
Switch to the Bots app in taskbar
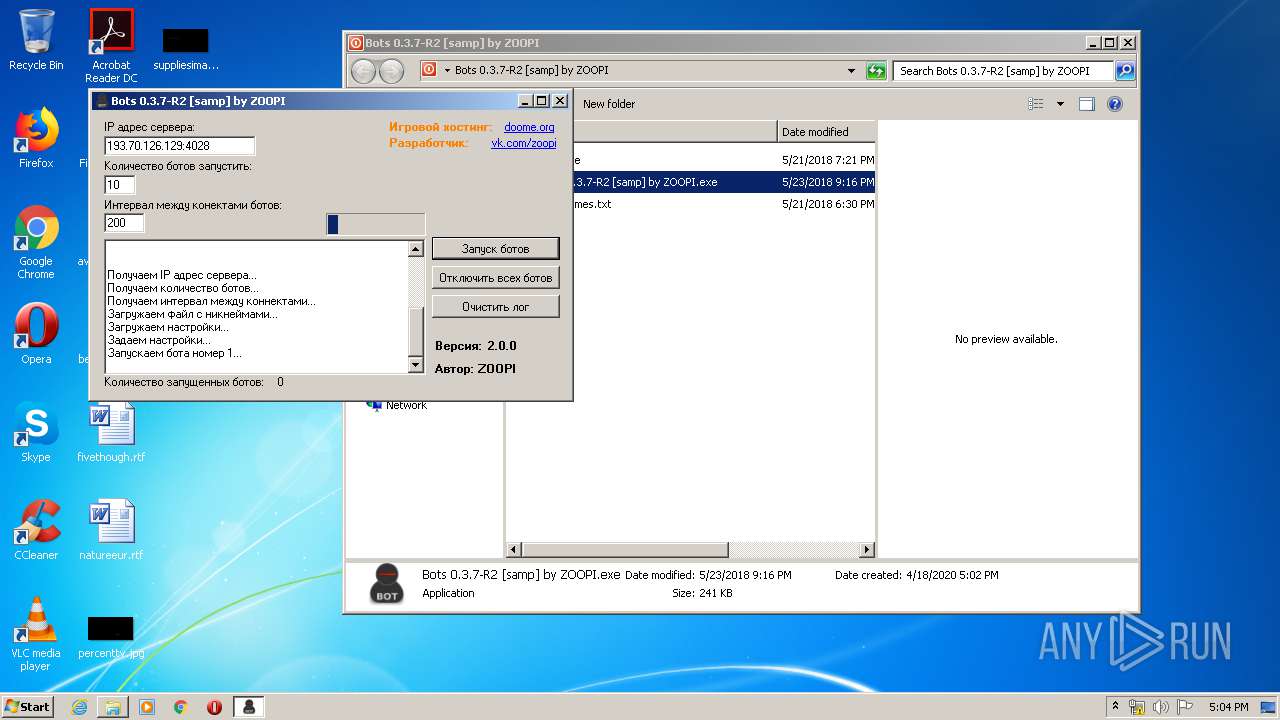(x=249, y=707)
